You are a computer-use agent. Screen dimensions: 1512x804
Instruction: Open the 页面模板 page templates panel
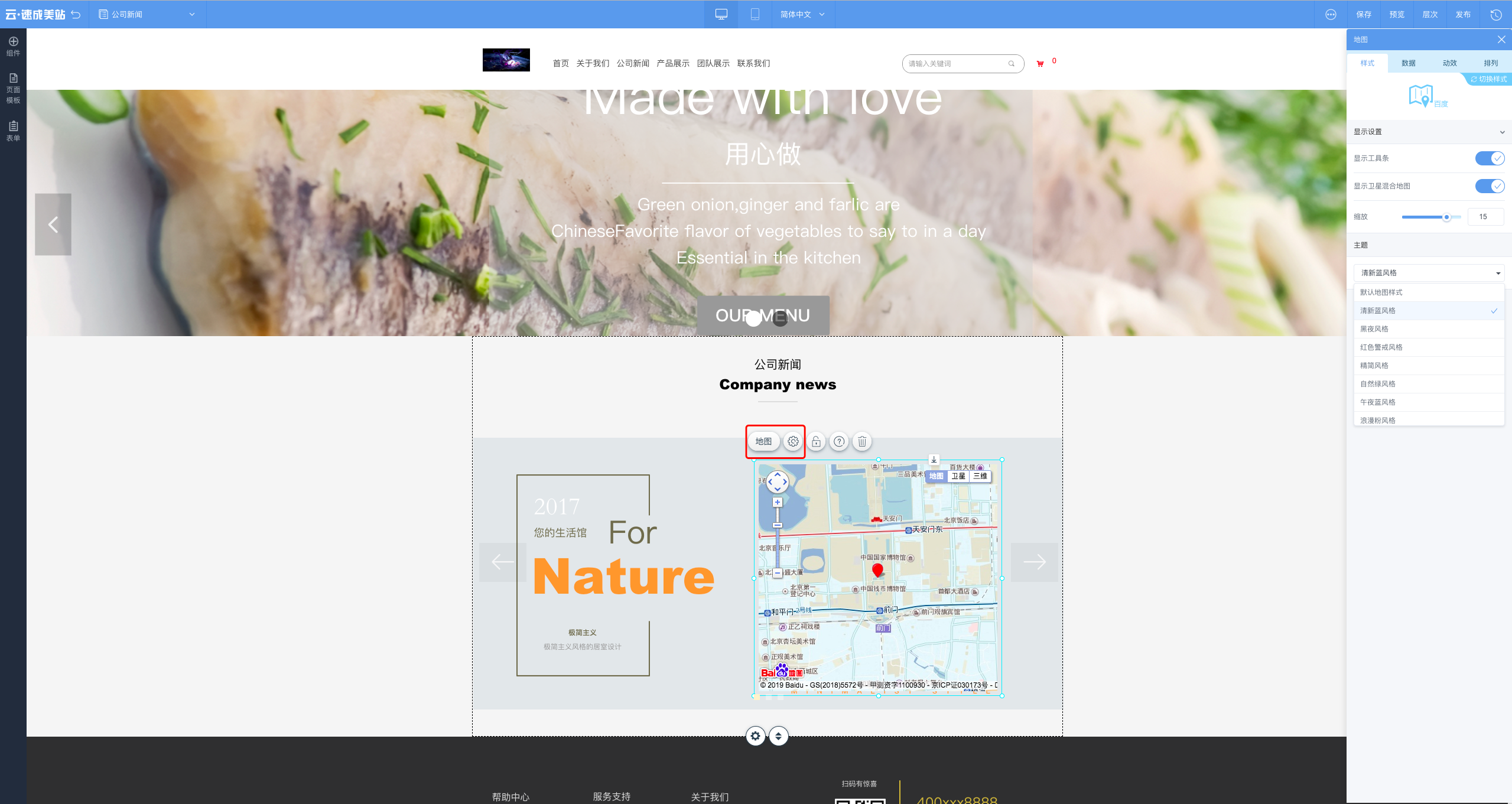click(13, 89)
